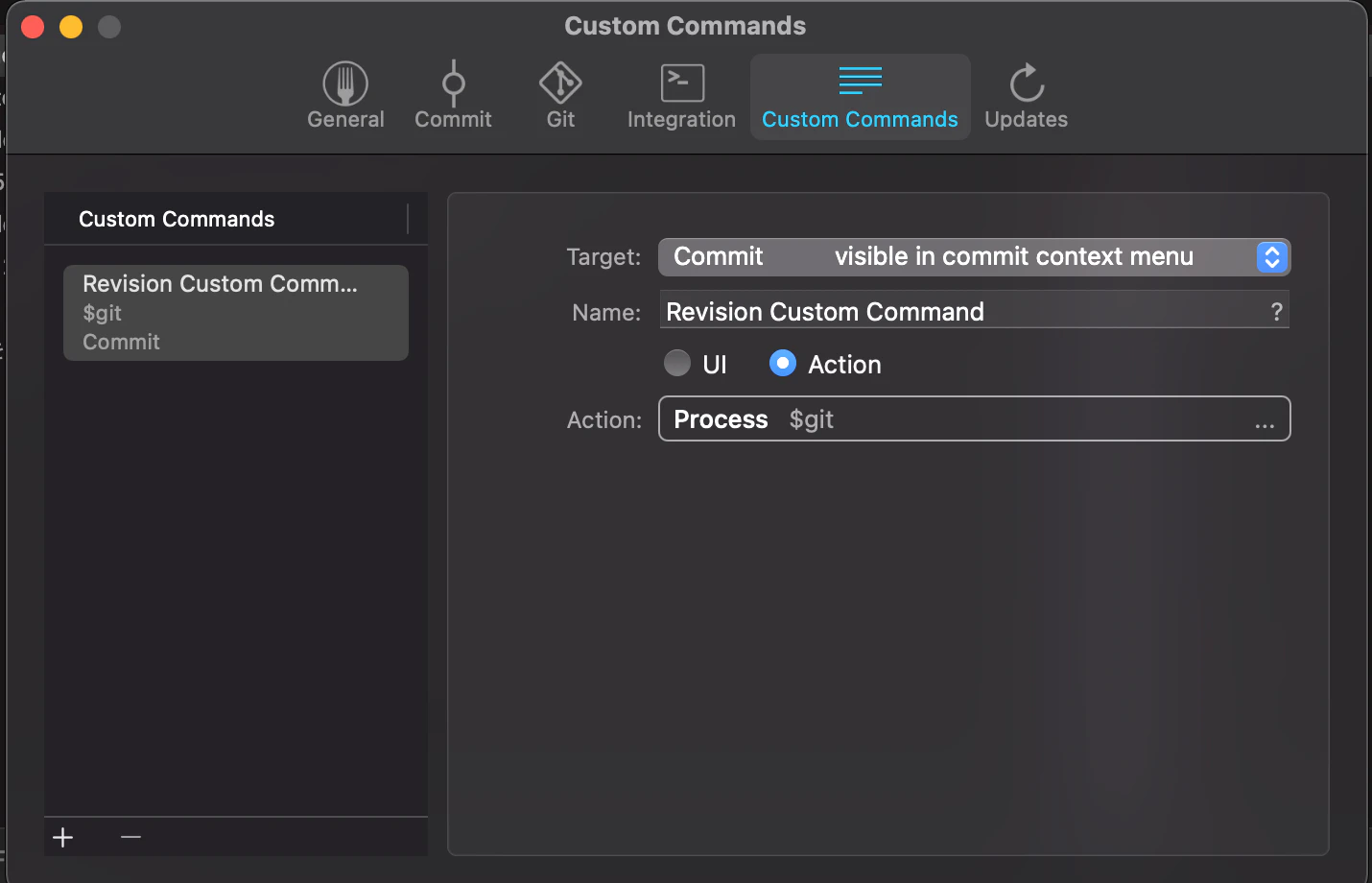
Task: Select the Custom Commands tab
Action: click(860, 97)
